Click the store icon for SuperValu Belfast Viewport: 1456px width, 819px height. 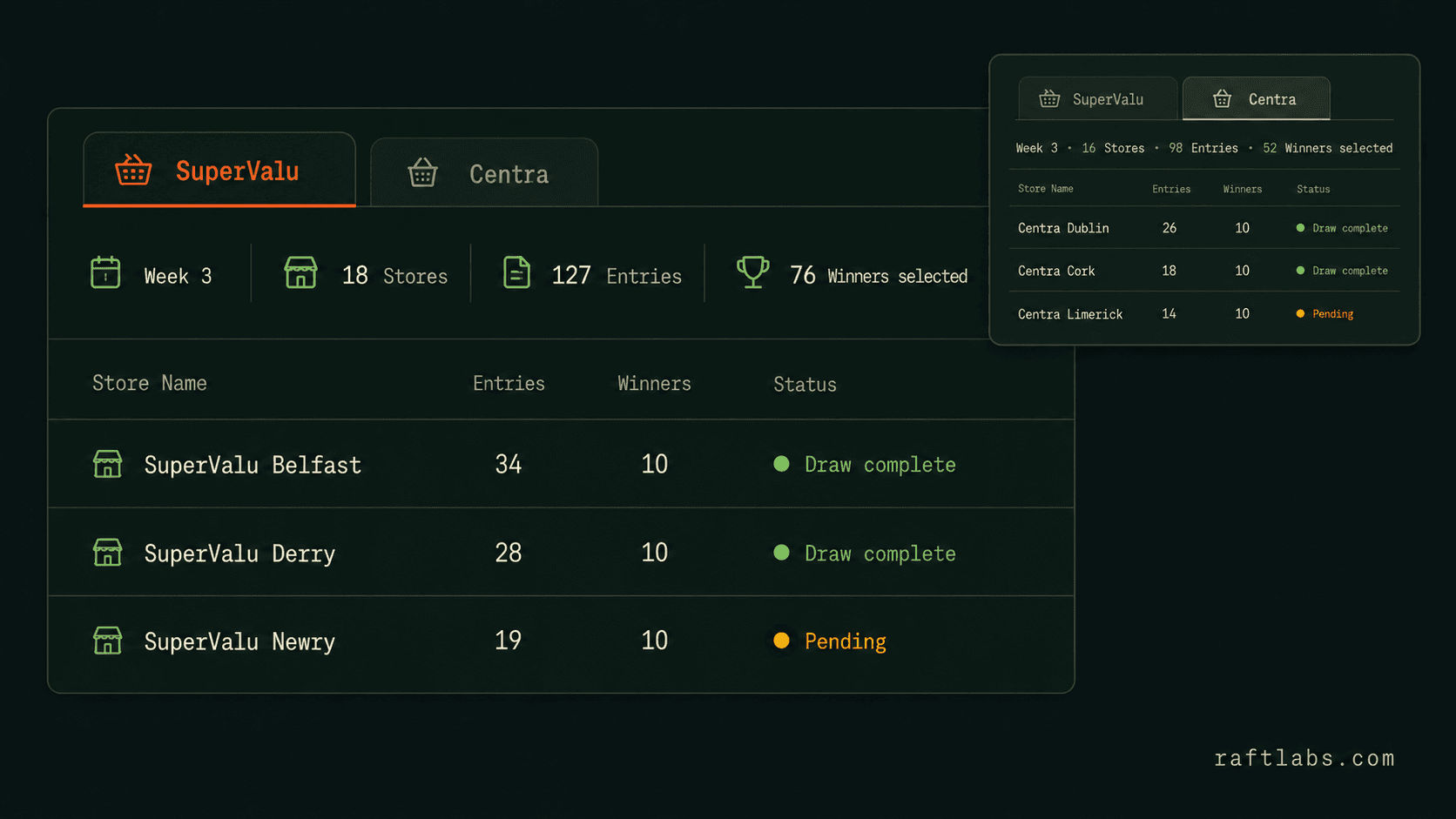(108, 464)
